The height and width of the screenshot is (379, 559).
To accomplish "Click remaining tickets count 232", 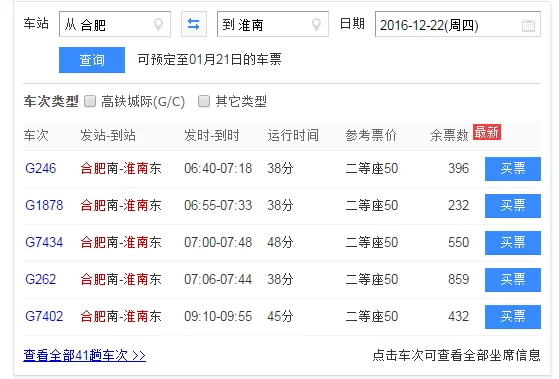I will point(458,205).
